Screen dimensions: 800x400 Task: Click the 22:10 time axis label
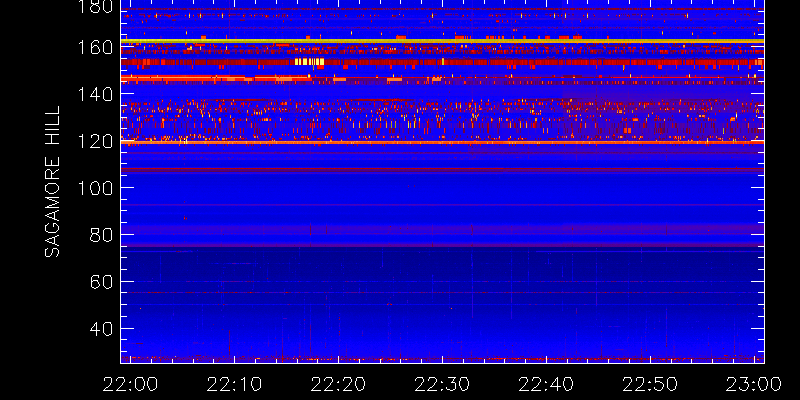pos(234,384)
